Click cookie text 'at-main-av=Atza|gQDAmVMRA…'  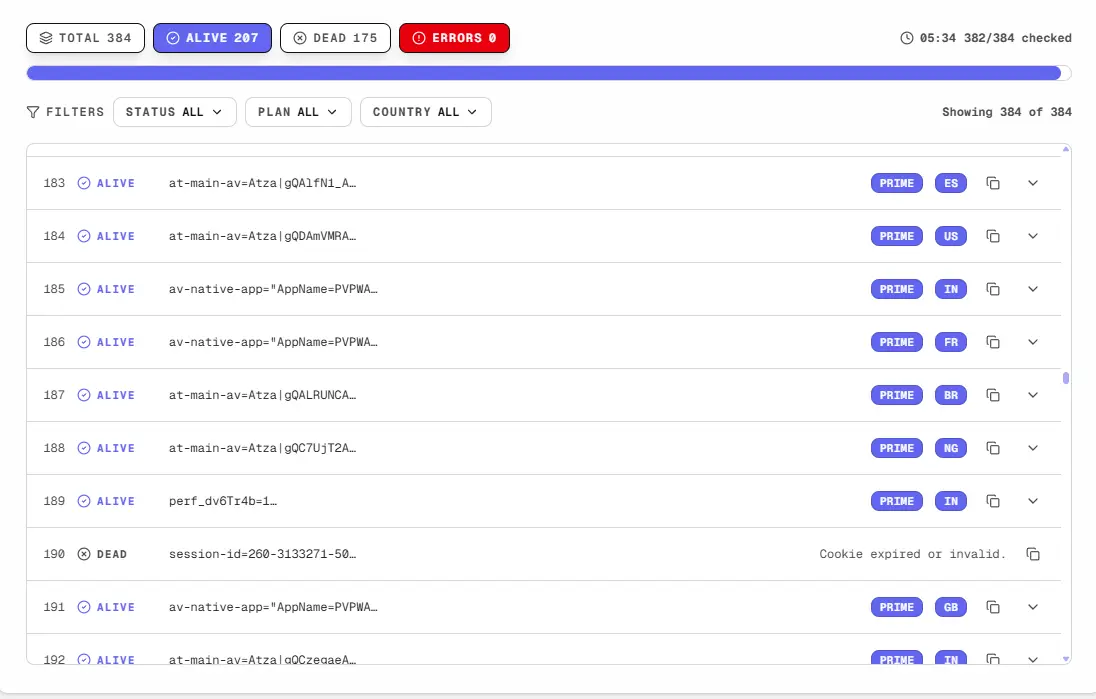pos(262,236)
